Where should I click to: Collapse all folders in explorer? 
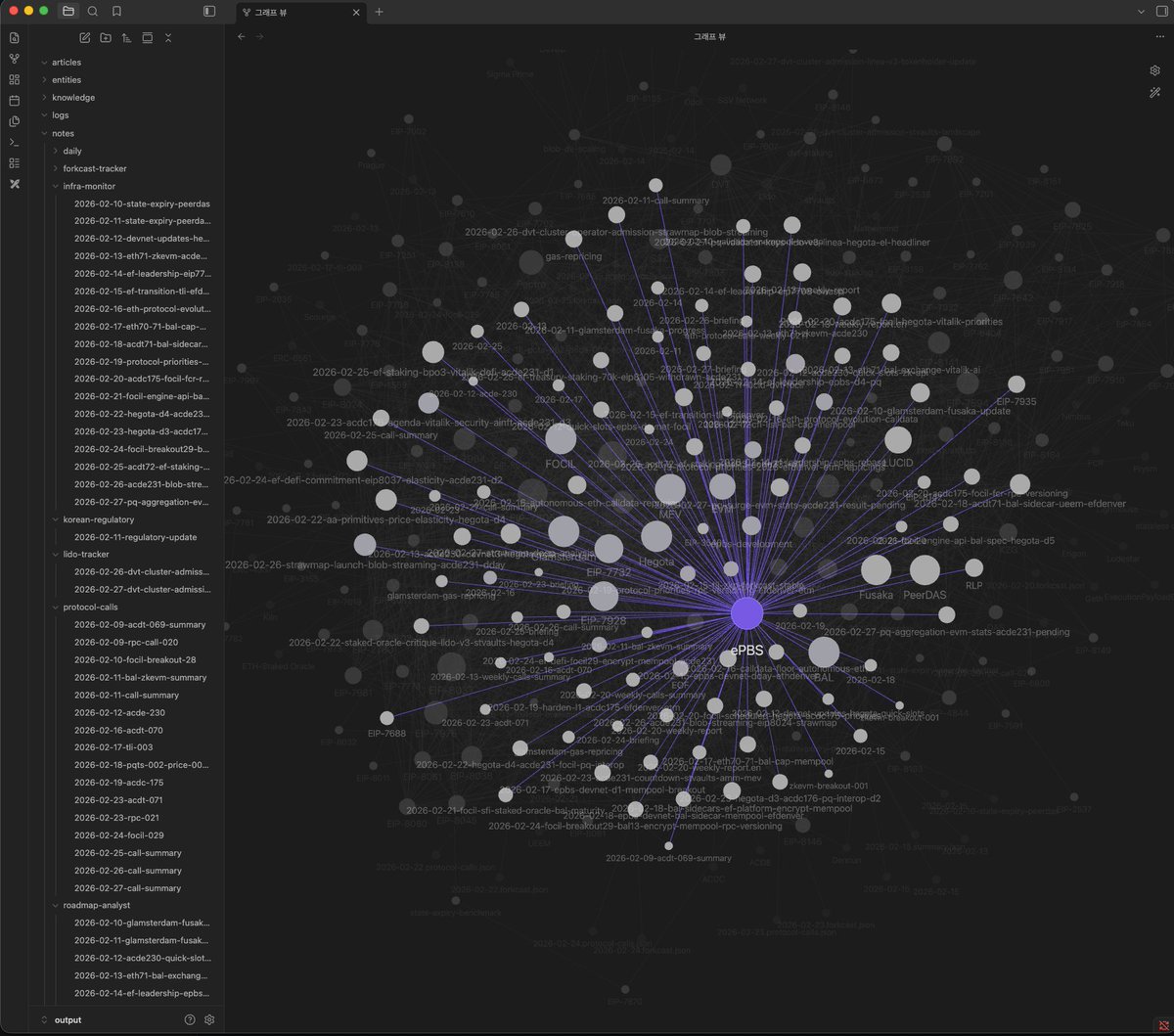(168, 37)
